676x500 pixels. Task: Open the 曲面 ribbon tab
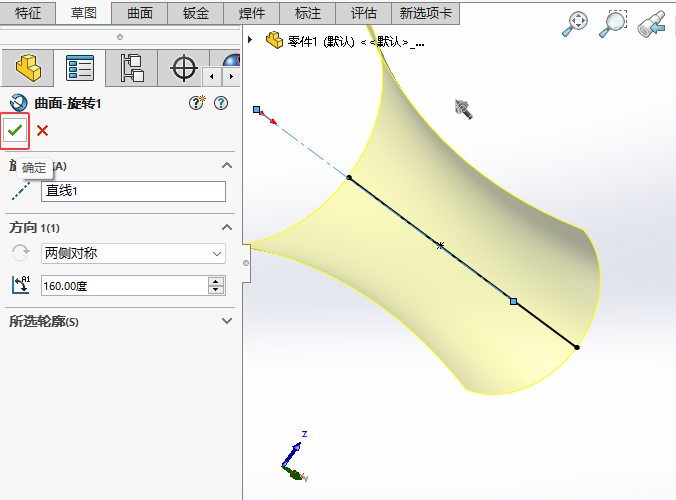[x=140, y=13]
